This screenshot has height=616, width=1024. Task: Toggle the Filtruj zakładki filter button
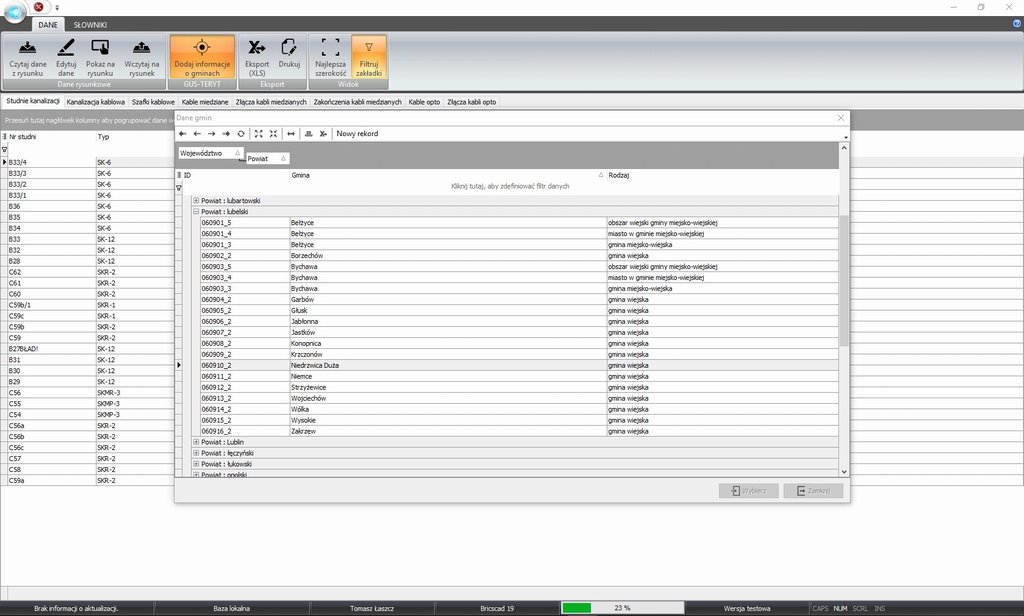368,48
